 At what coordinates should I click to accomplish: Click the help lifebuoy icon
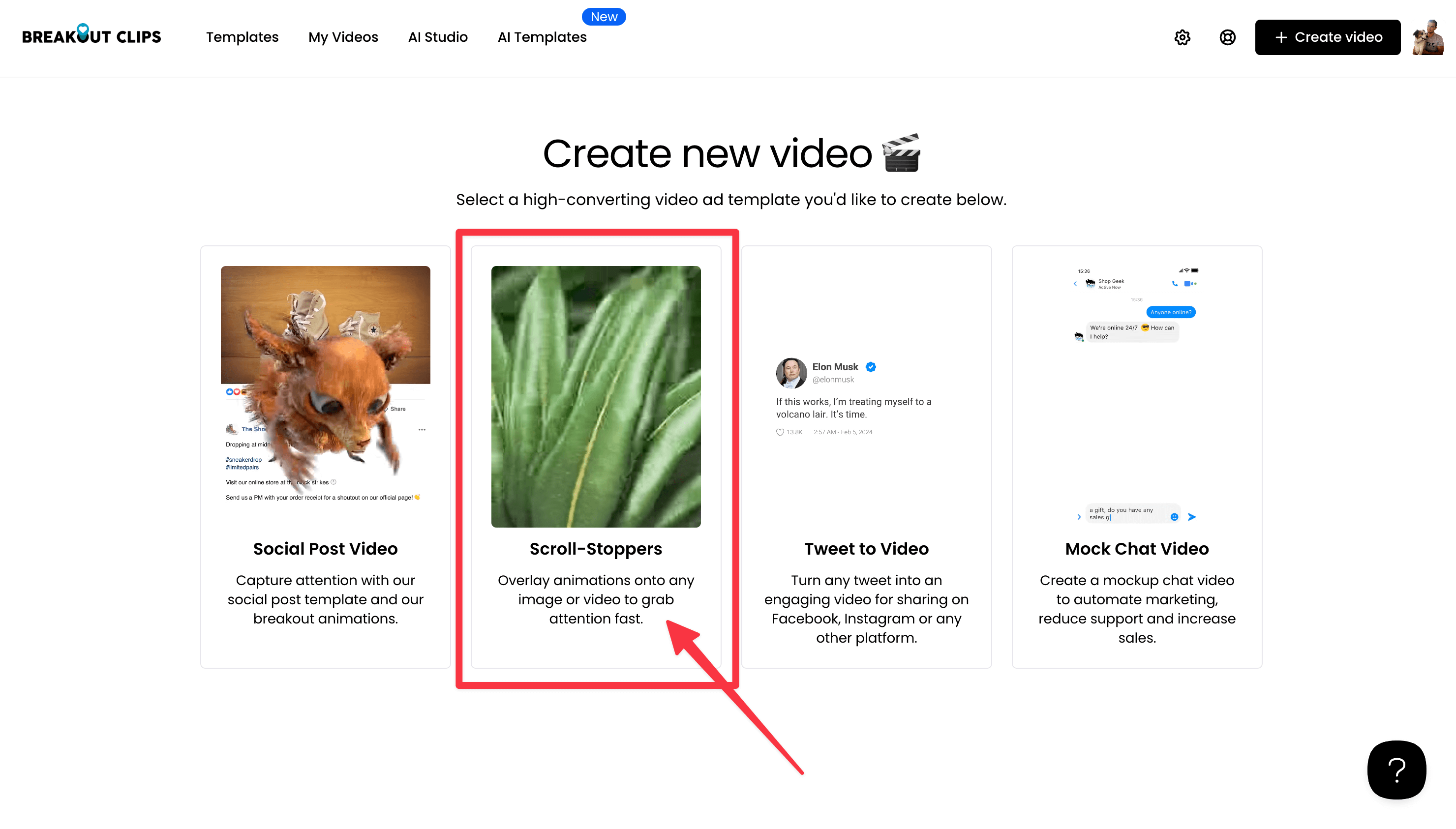[1227, 37]
